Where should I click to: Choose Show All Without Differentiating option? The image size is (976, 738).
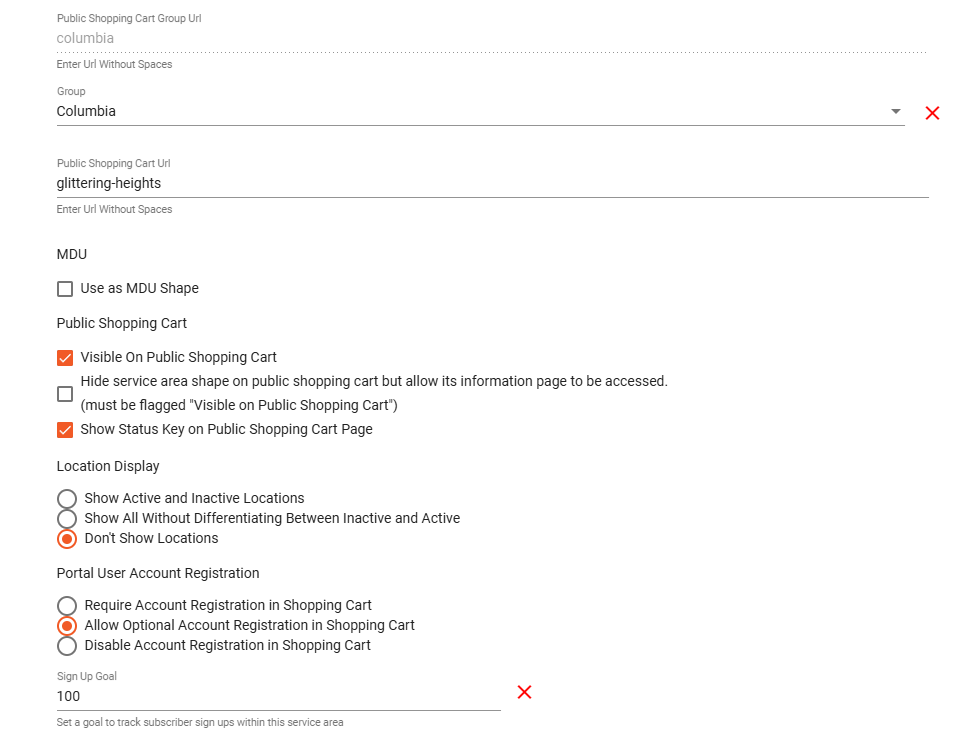(x=67, y=518)
